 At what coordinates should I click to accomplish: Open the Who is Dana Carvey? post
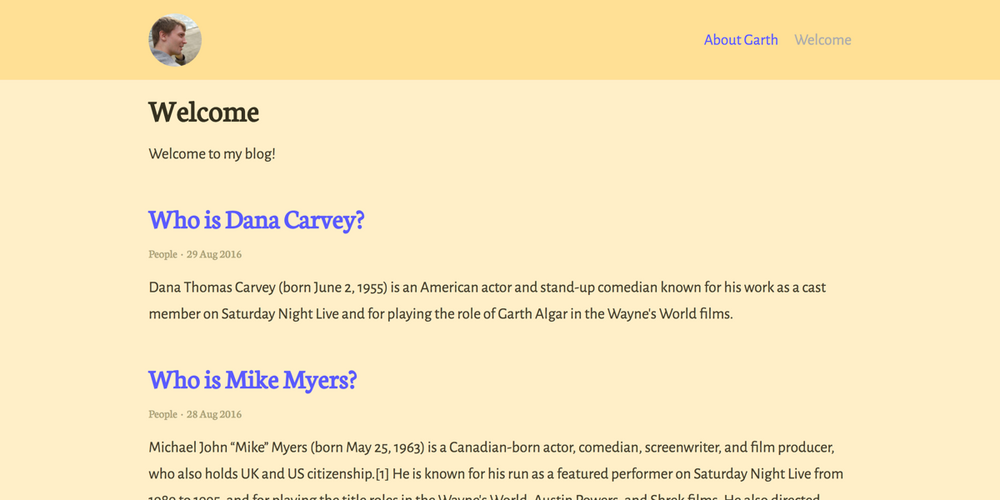click(256, 220)
